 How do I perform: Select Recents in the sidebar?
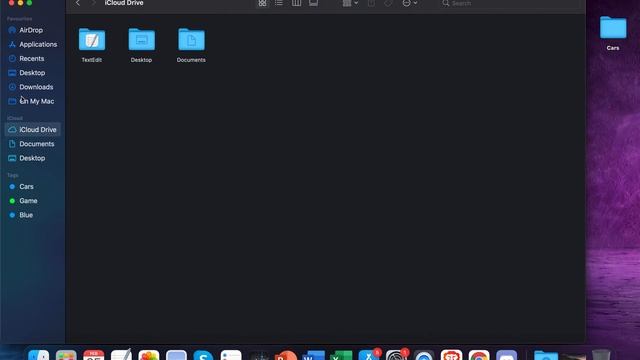point(31,59)
